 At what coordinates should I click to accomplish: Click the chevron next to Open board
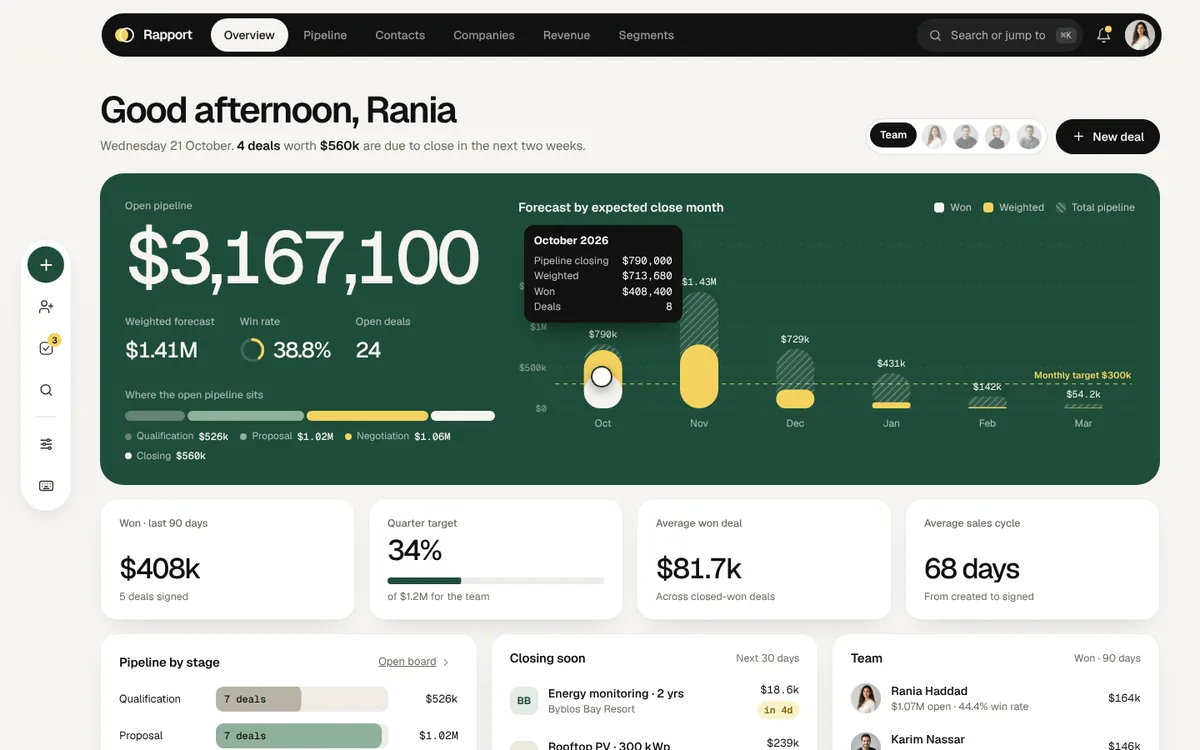[x=446, y=662]
